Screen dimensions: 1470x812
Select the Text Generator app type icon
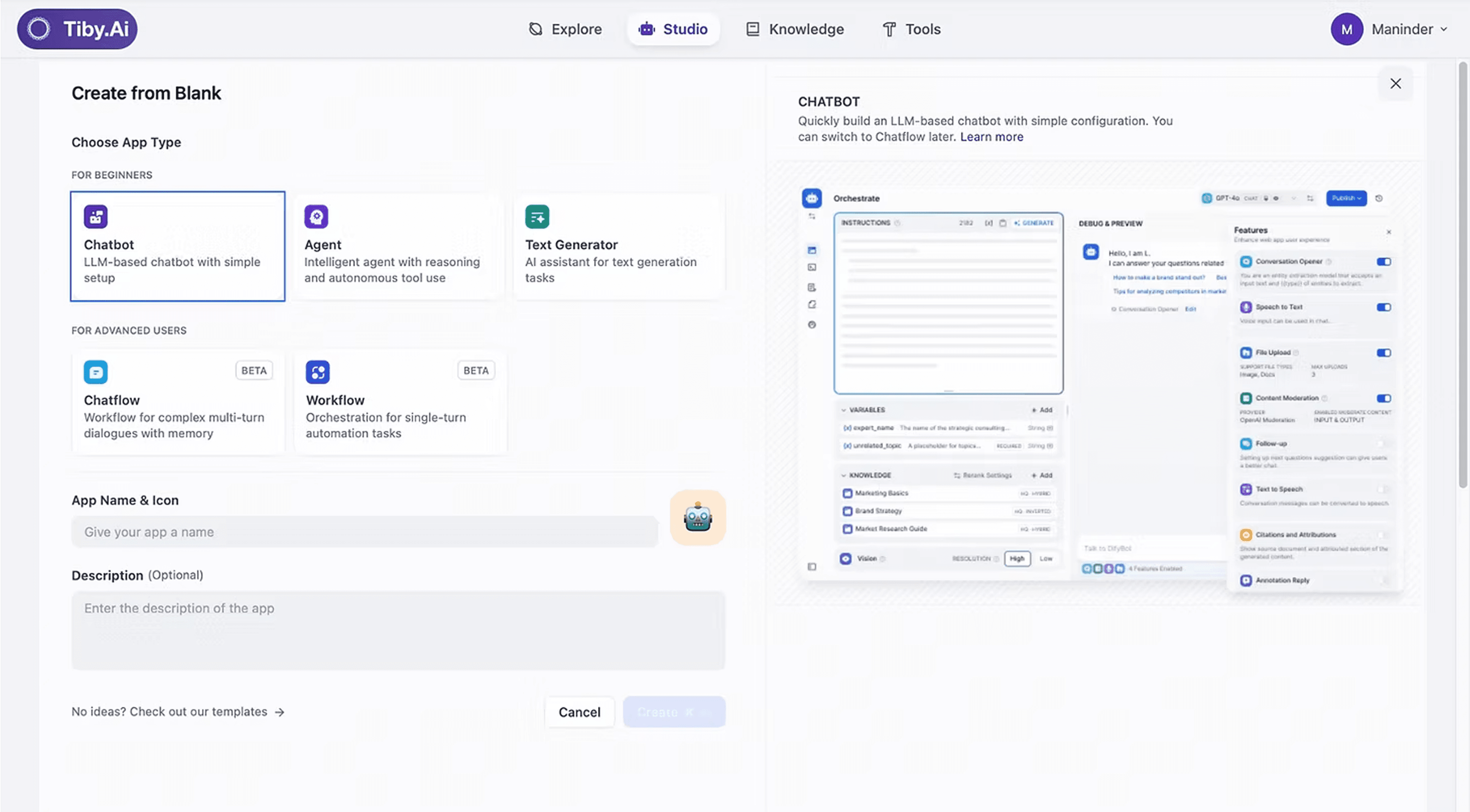click(x=537, y=216)
